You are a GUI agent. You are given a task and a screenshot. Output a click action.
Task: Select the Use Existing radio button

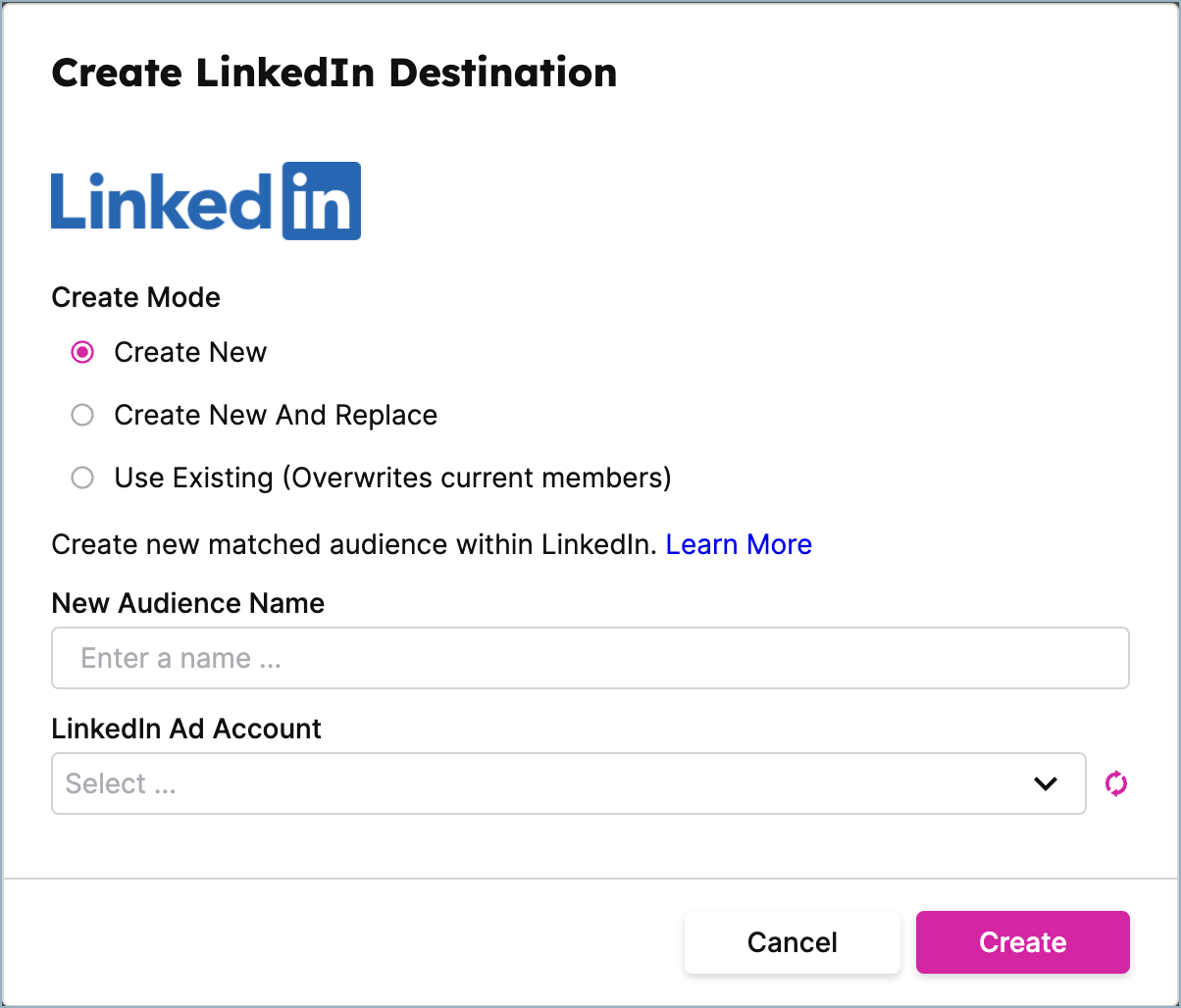click(x=82, y=479)
